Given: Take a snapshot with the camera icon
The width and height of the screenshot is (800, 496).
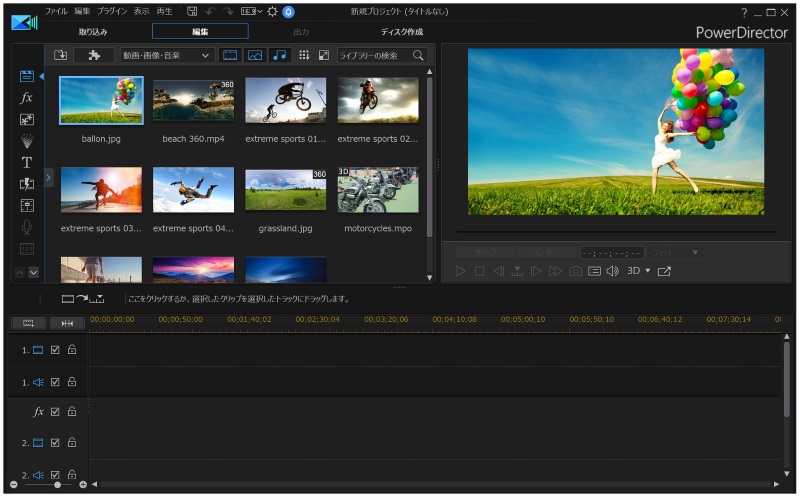Looking at the screenshot, I should [x=576, y=271].
